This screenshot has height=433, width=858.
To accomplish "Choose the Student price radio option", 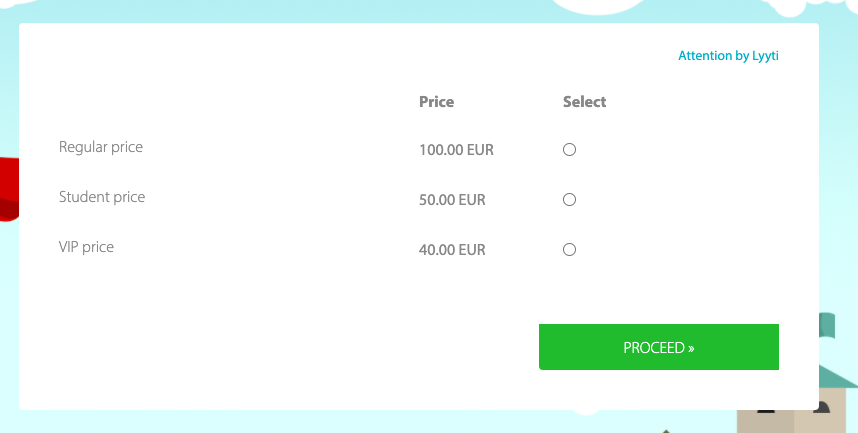I will click(x=569, y=200).
